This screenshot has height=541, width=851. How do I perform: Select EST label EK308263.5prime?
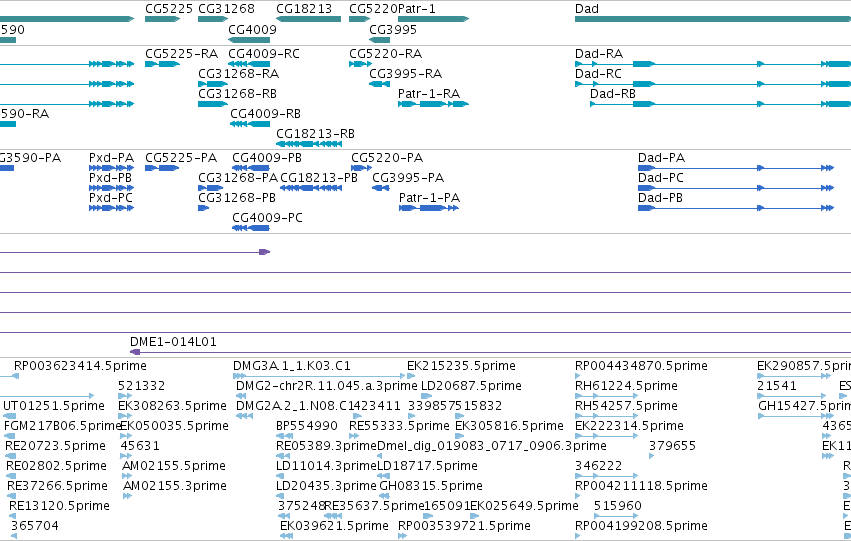tap(173, 406)
